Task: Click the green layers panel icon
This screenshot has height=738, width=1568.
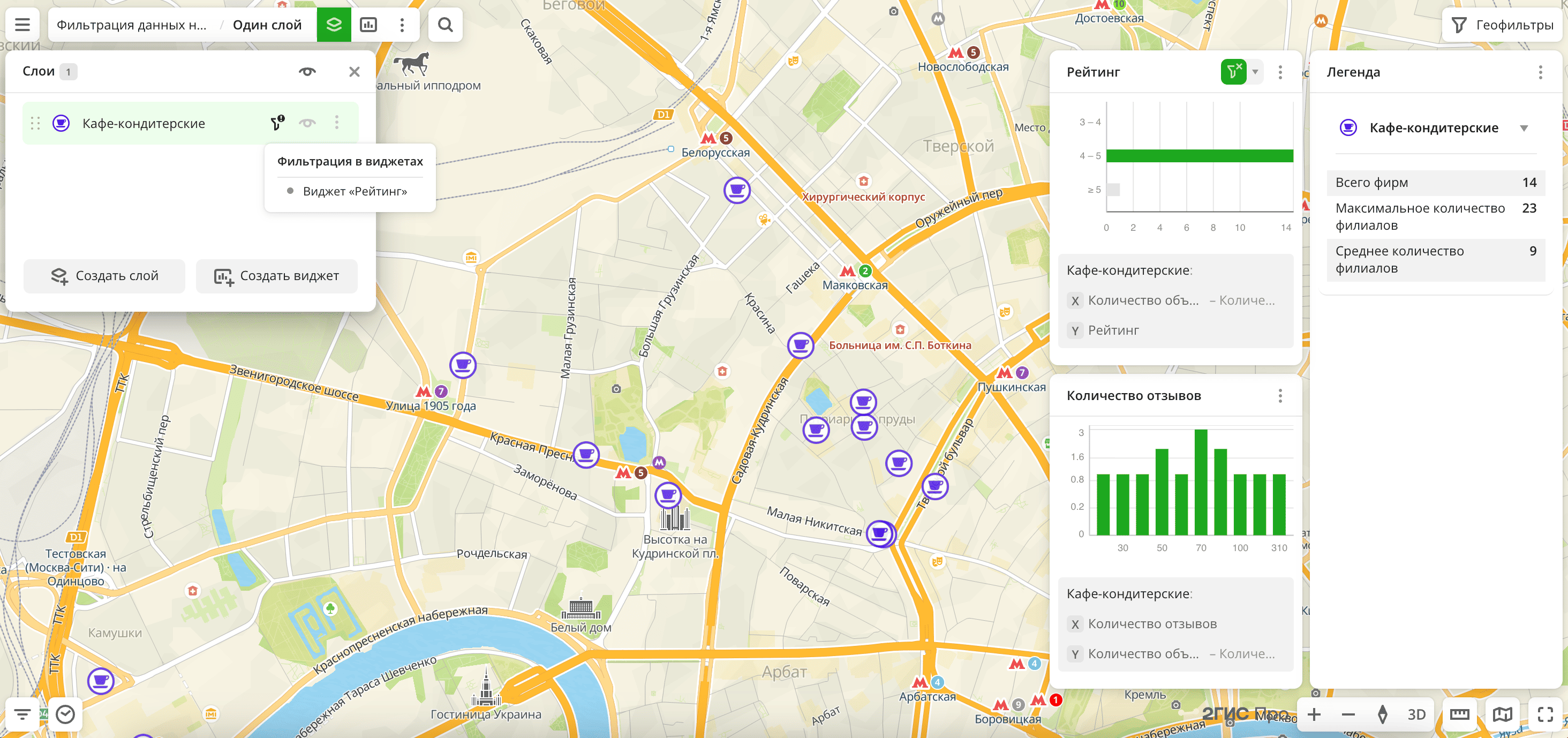Action: [334, 25]
